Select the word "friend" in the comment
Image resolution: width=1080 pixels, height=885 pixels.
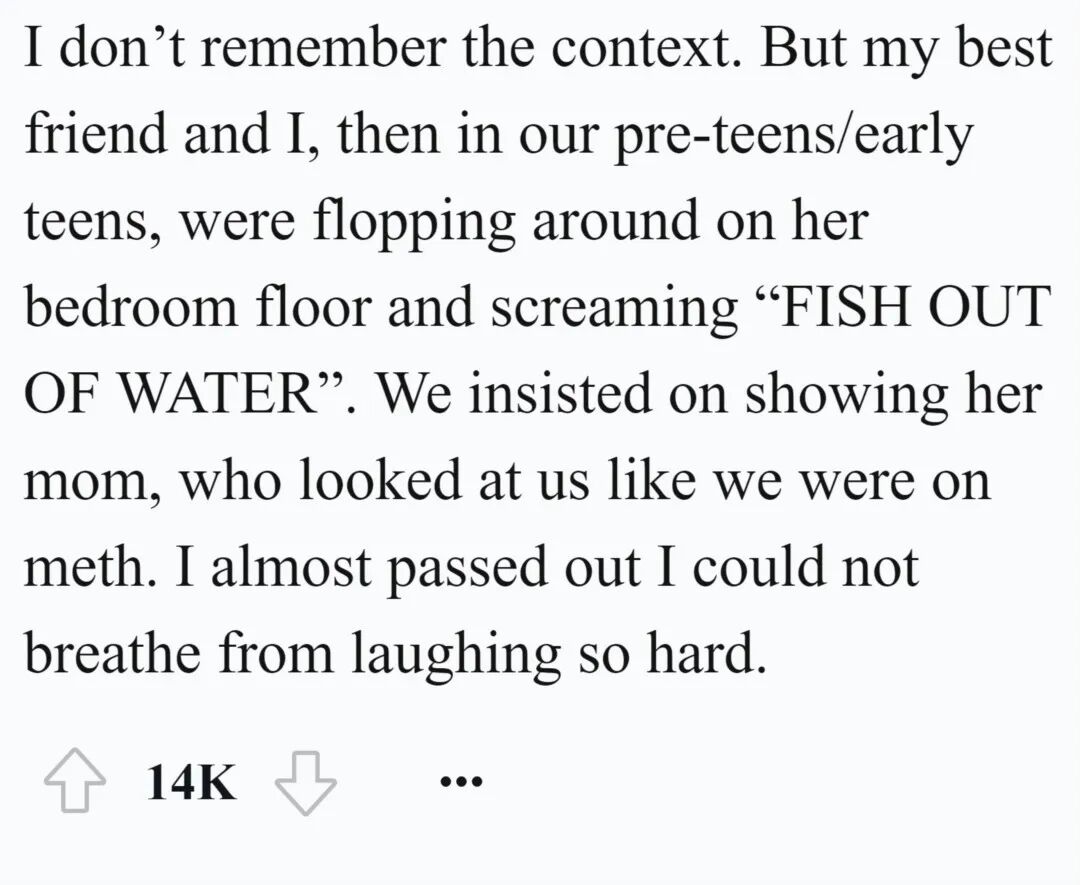(x=96, y=133)
